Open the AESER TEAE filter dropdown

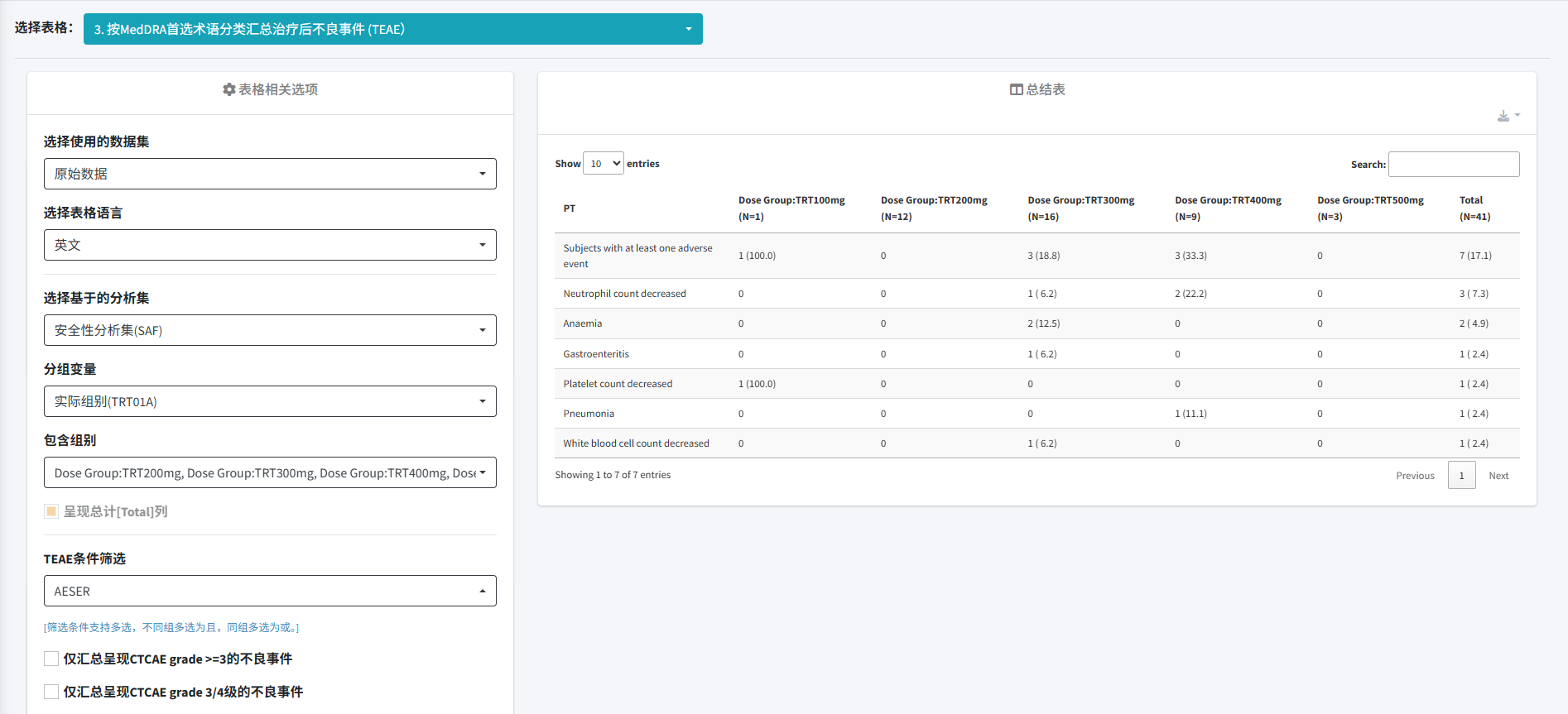(x=270, y=591)
